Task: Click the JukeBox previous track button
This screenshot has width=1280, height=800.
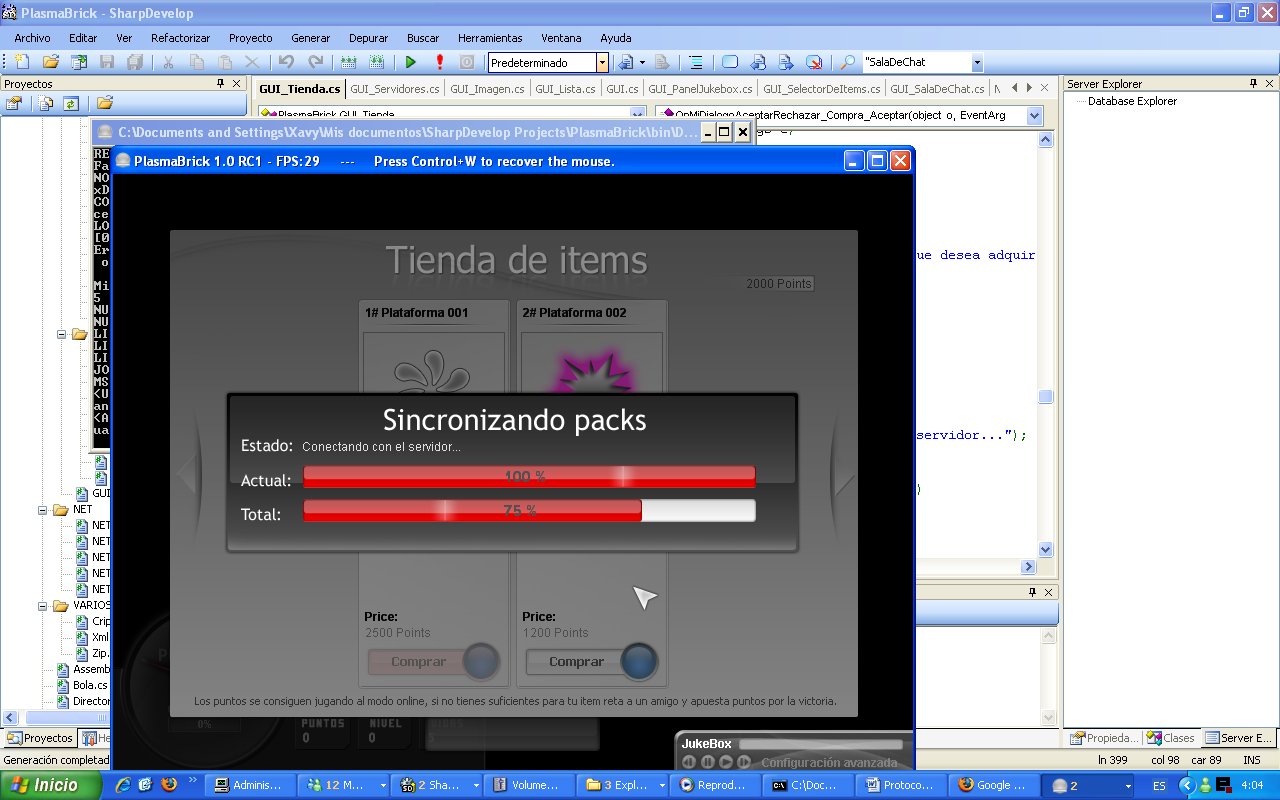Action: tap(689, 762)
